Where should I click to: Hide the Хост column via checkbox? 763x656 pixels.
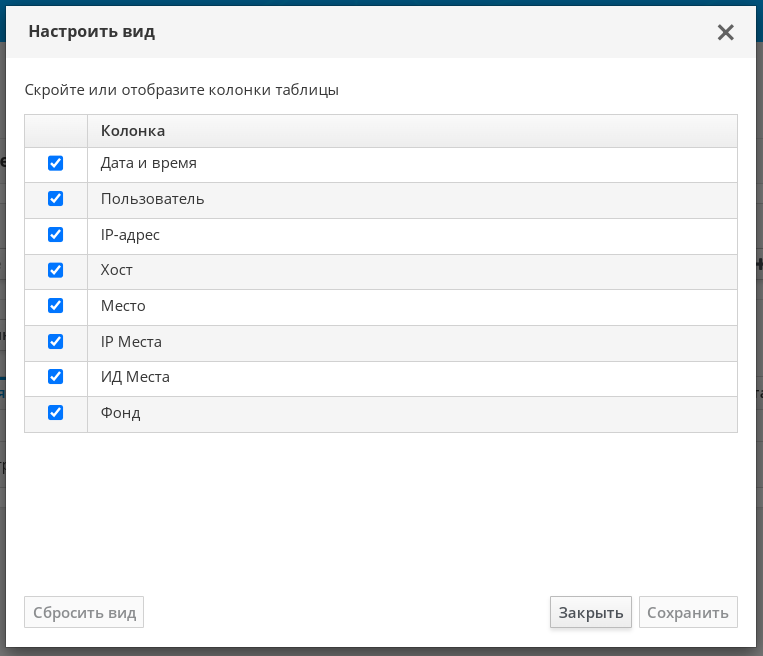[x=56, y=270]
